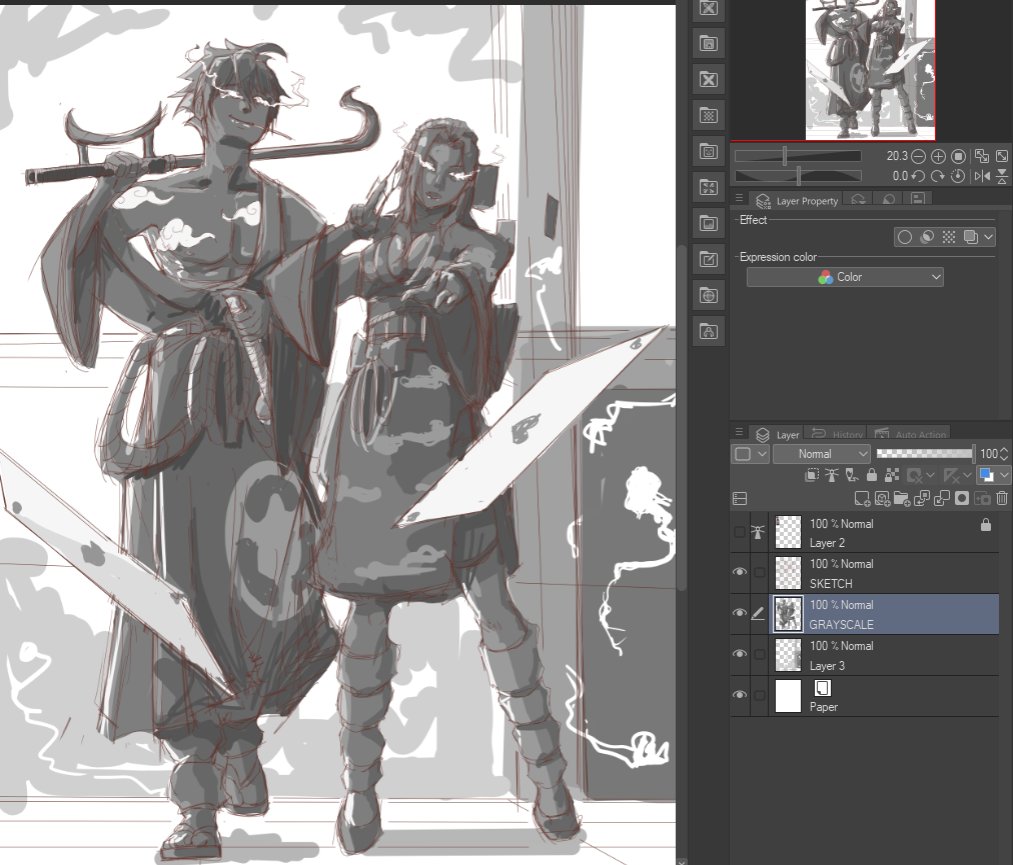The image size is (1013, 865).
Task: Apply the Tone effect dotted icon
Action: pyautogui.click(x=948, y=237)
